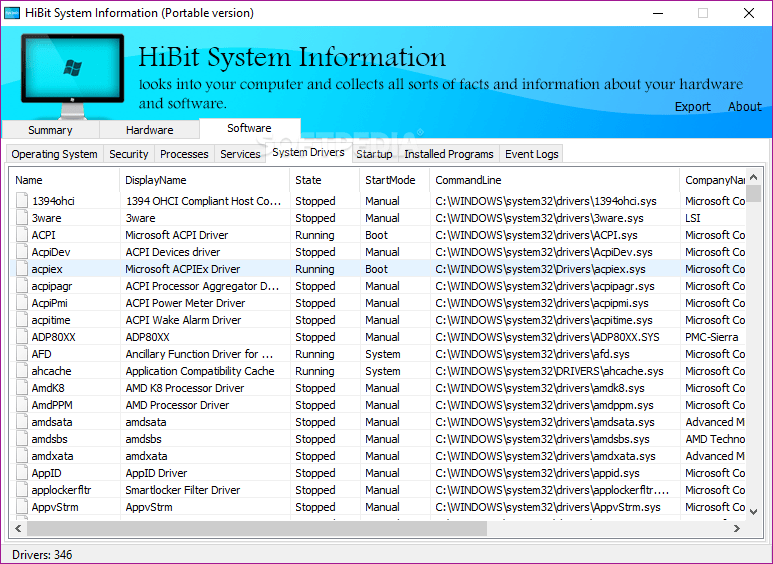Select the file icon beside AmdPPM
Image resolution: width=773 pixels, height=564 pixels.
click(x=22, y=405)
